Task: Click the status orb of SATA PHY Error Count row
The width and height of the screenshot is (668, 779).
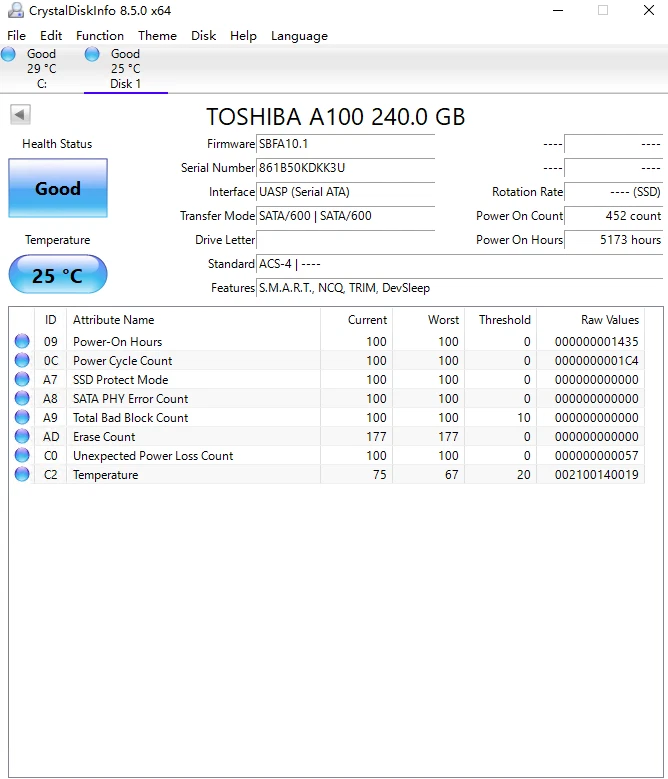Action: tap(22, 398)
